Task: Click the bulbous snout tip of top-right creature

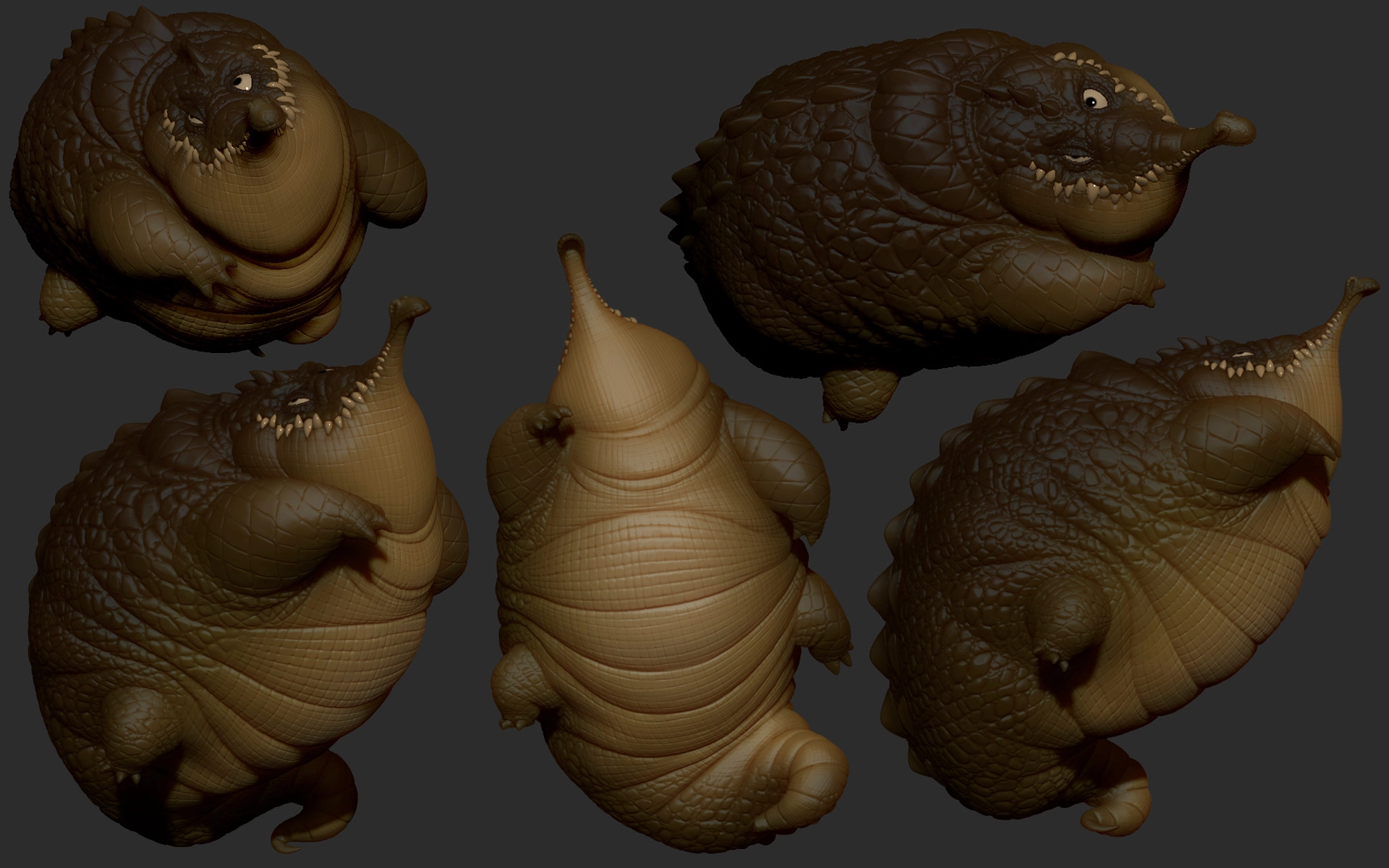Action: click(1236, 128)
